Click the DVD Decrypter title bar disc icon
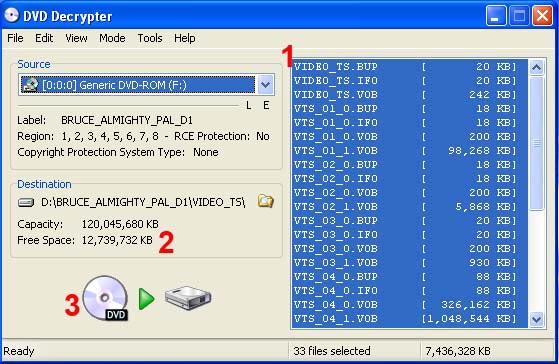Viewport: 559px width, 364px height. tap(11, 15)
